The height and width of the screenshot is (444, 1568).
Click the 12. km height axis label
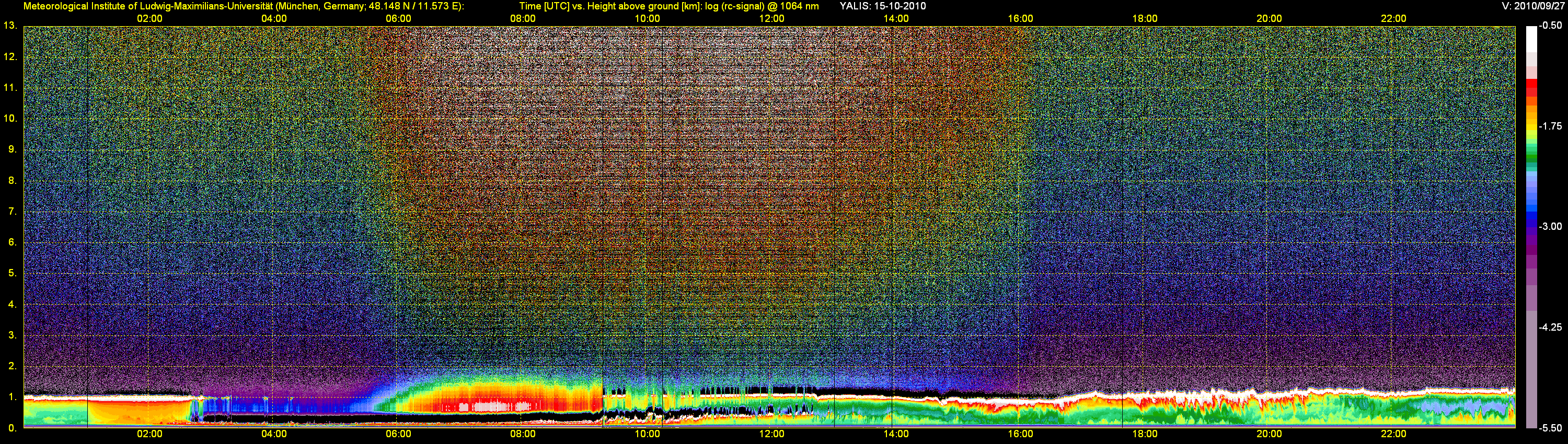point(10,56)
